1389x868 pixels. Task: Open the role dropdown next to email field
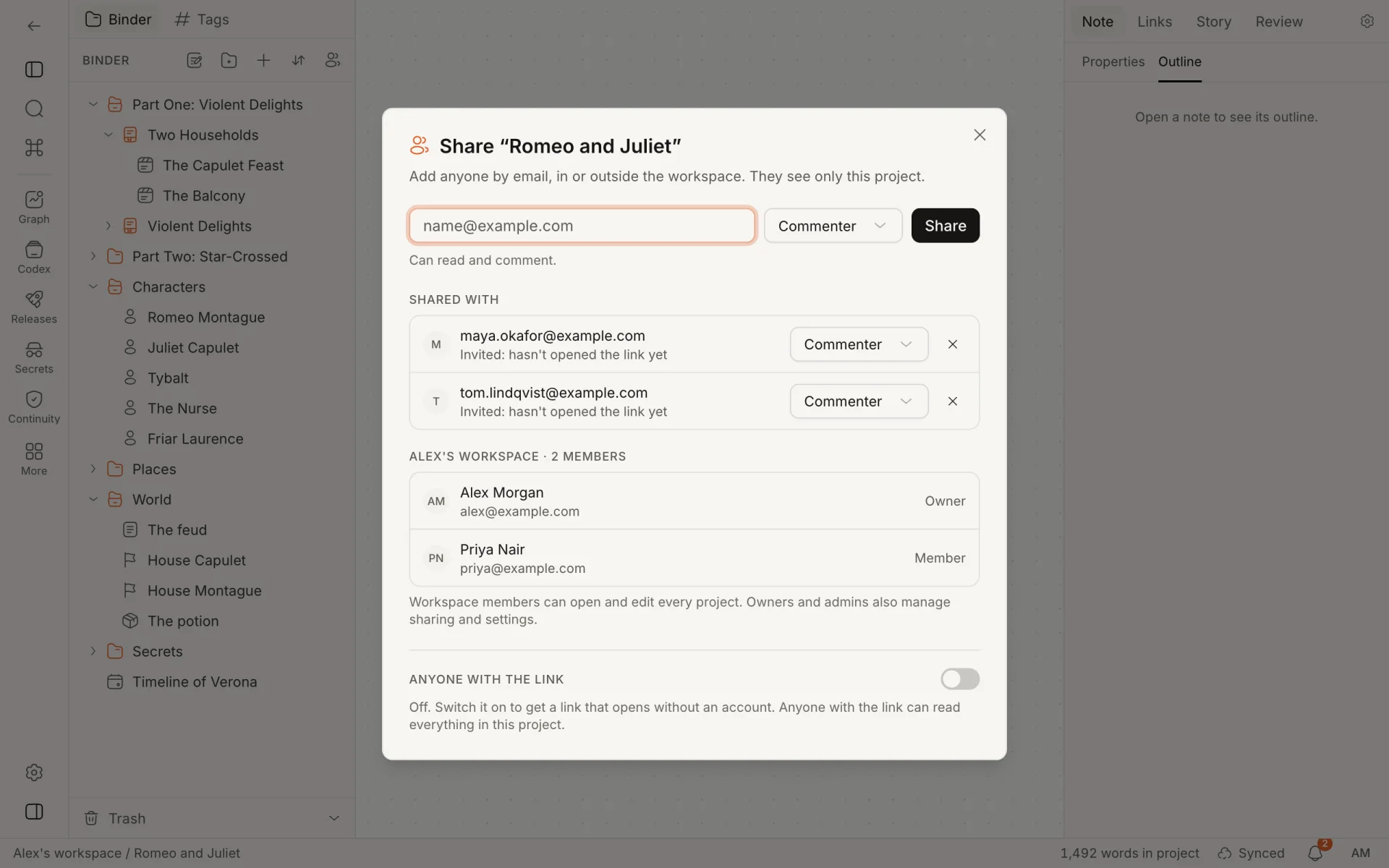tap(833, 226)
